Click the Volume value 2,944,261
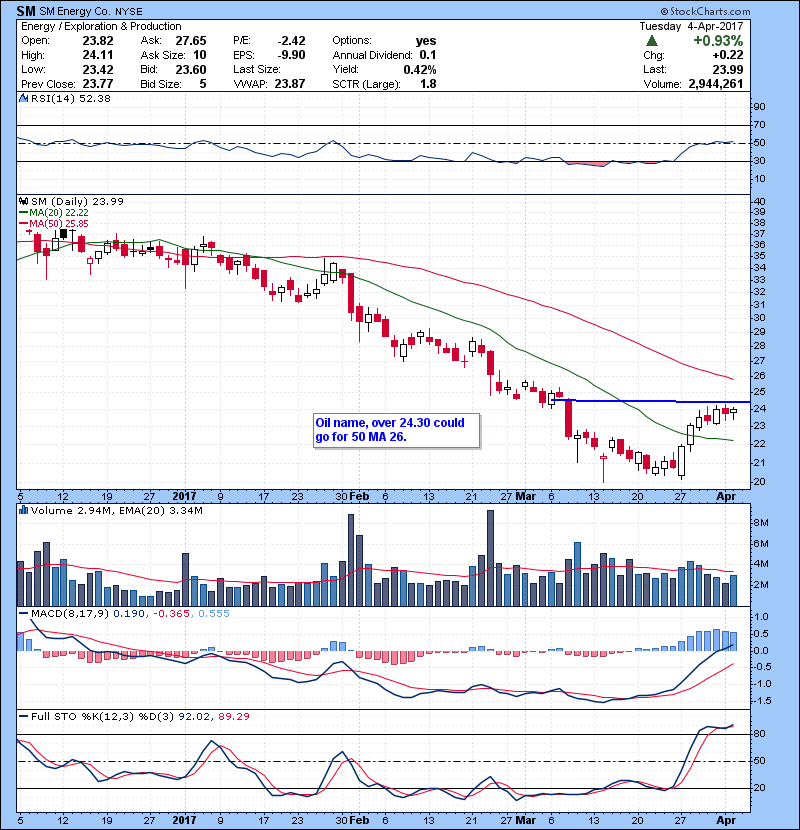Viewport: 800px width, 830px height. [716, 84]
